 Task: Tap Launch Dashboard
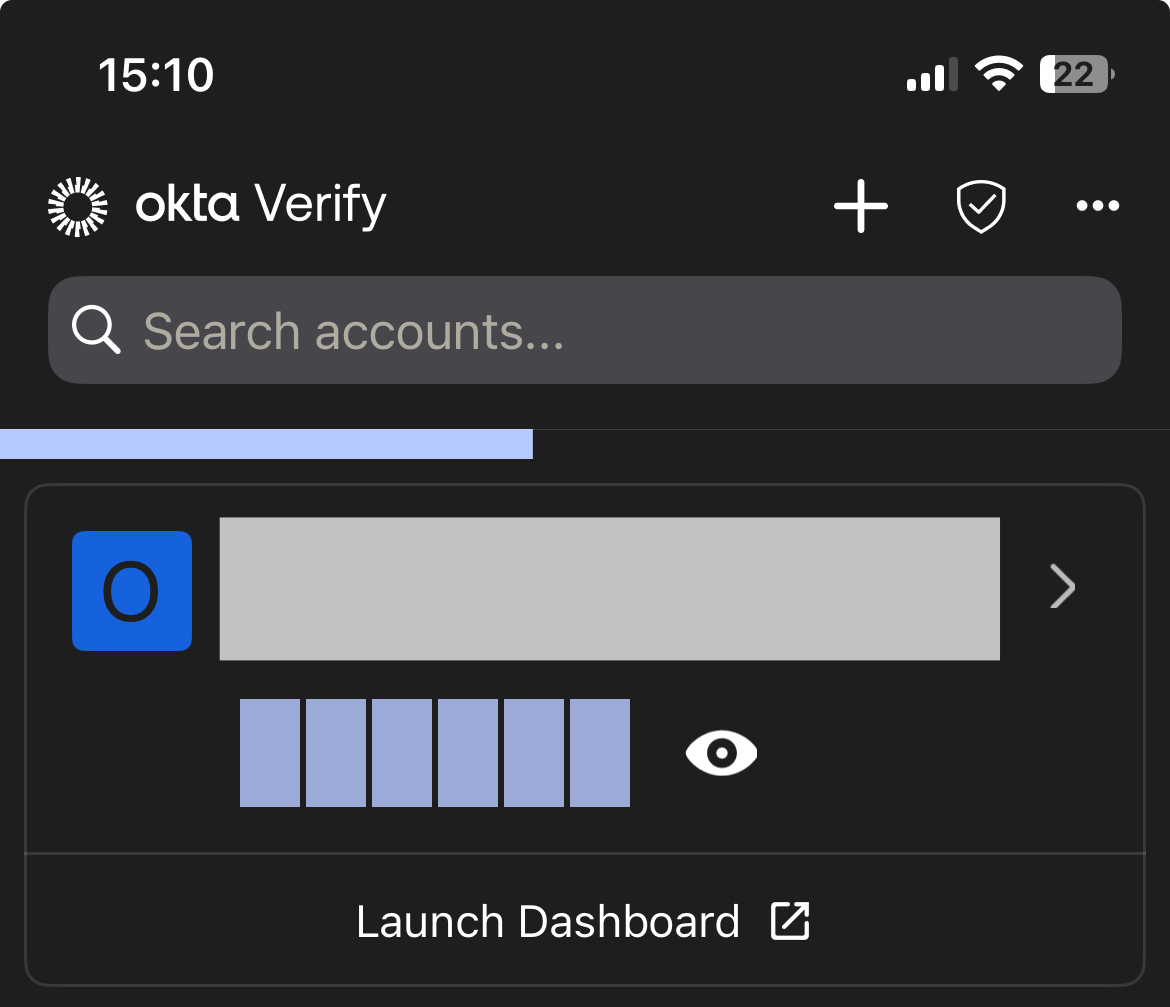click(x=548, y=920)
